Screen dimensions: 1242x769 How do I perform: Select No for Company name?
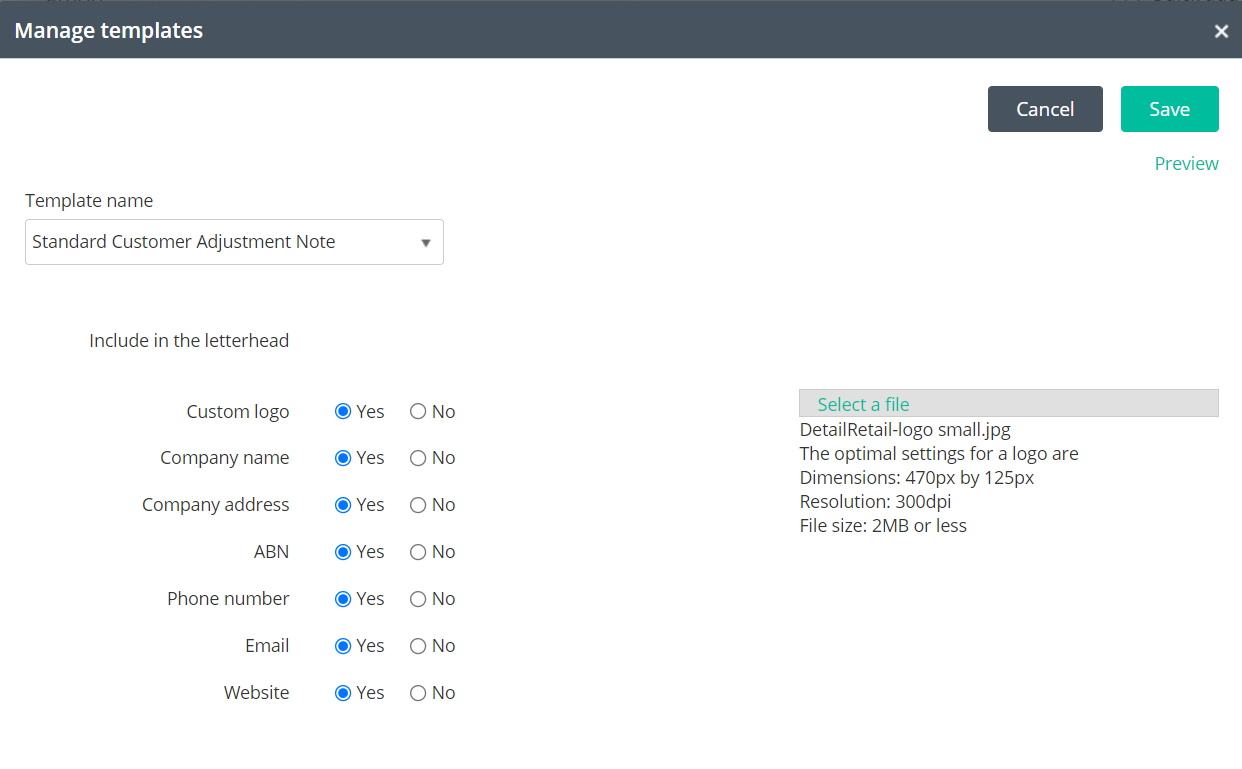pos(418,458)
